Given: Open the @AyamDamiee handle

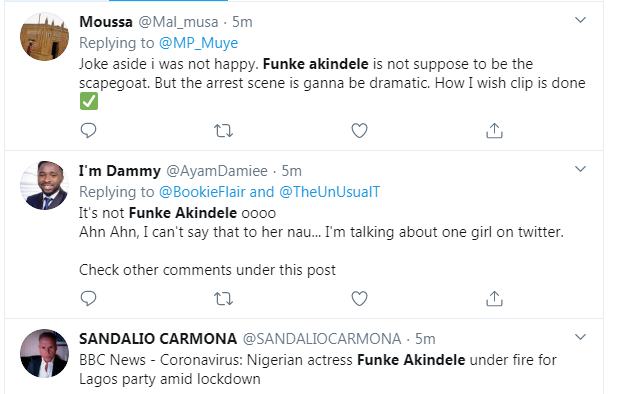Looking at the screenshot, I should pyautogui.click(x=217, y=171).
